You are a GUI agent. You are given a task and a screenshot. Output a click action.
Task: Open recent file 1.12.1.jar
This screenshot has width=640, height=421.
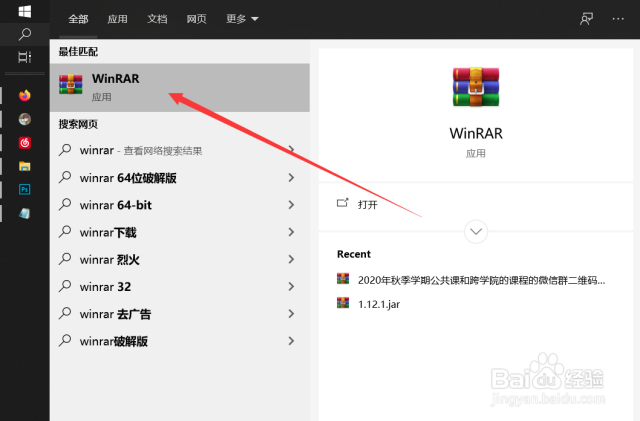tap(379, 304)
